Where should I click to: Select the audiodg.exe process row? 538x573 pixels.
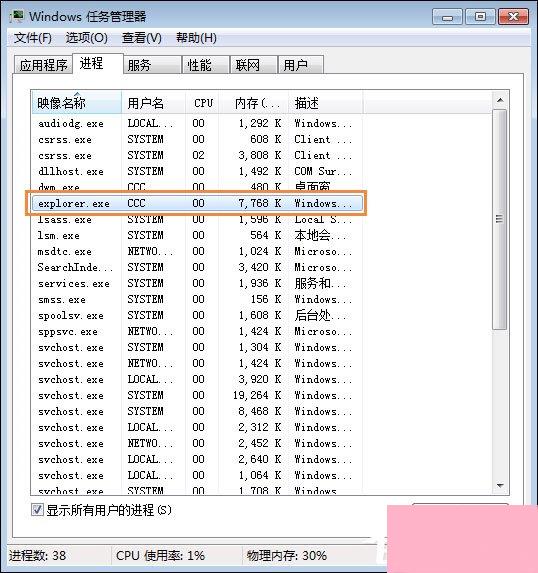click(x=197, y=124)
